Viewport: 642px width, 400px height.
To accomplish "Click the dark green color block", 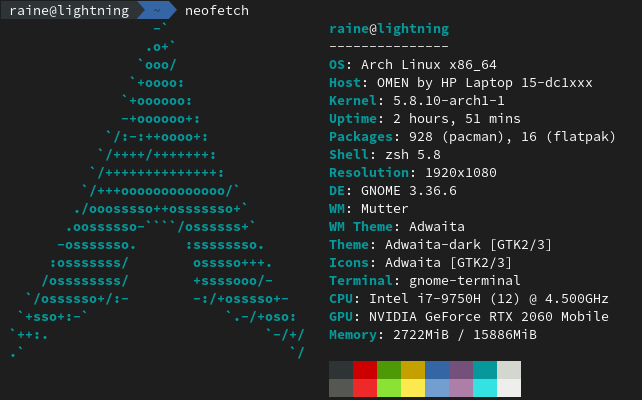I will 389,370.
